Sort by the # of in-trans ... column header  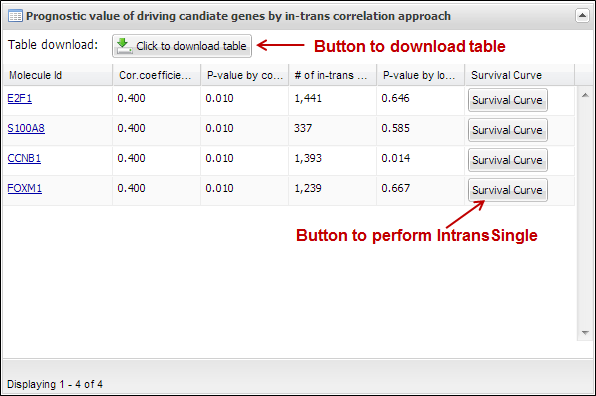point(333,75)
